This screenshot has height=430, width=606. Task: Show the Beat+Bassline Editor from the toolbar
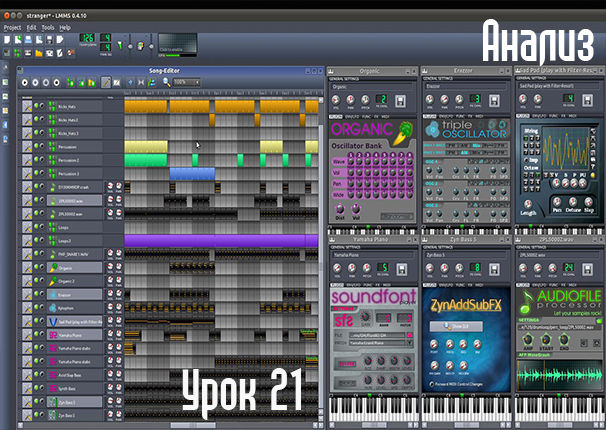coord(17,53)
